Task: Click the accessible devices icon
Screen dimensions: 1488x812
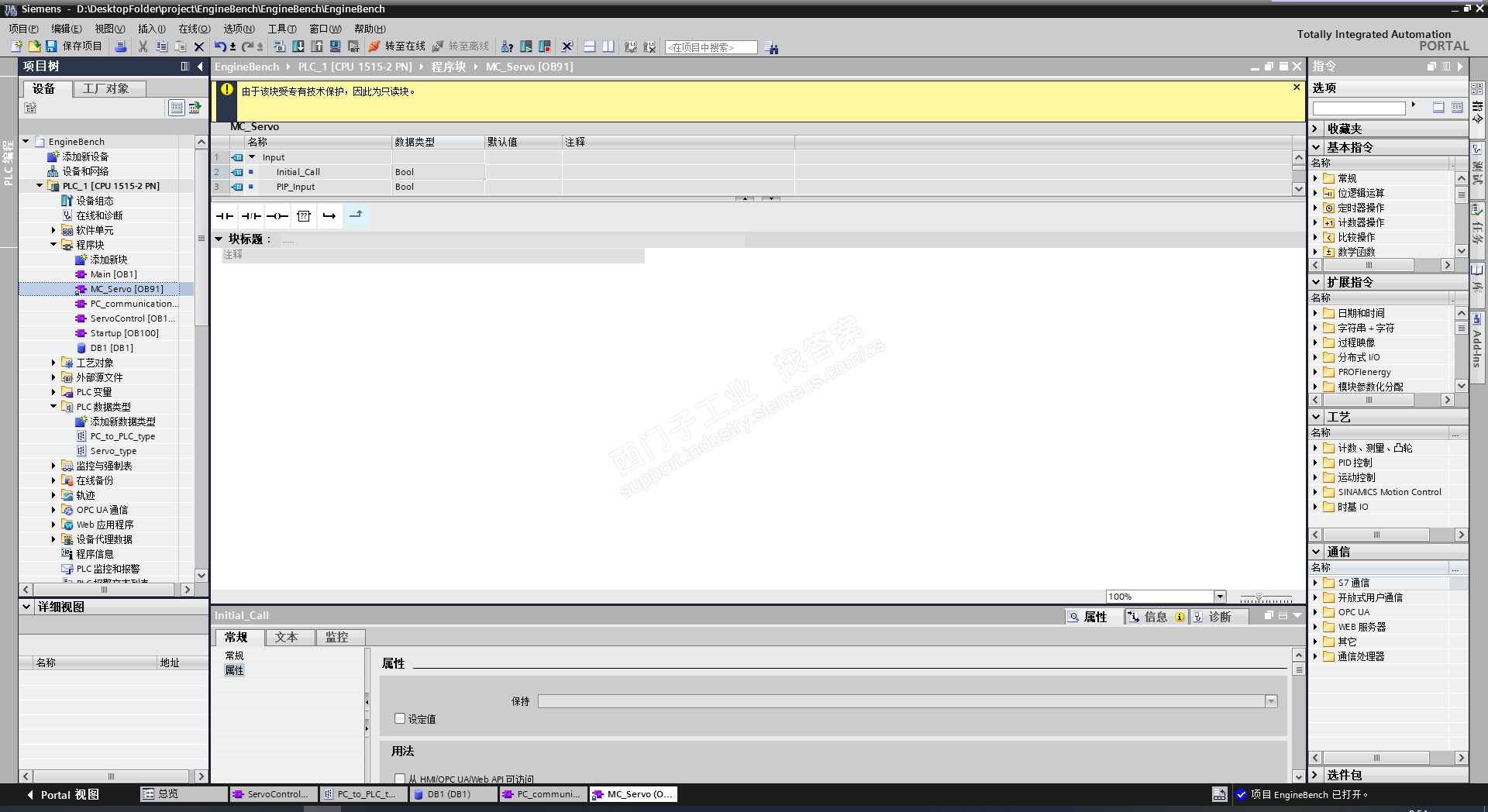Action: click(508, 46)
